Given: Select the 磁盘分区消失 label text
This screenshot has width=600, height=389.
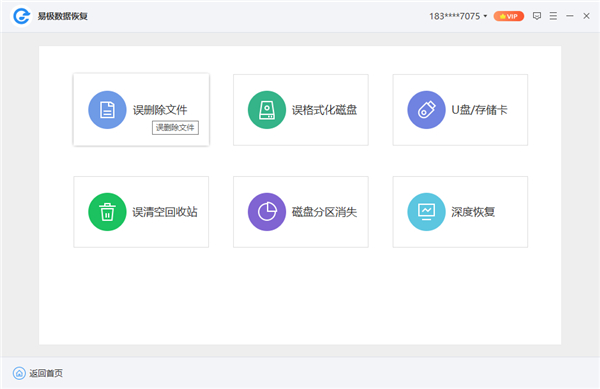Looking at the screenshot, I should [324, 212].
